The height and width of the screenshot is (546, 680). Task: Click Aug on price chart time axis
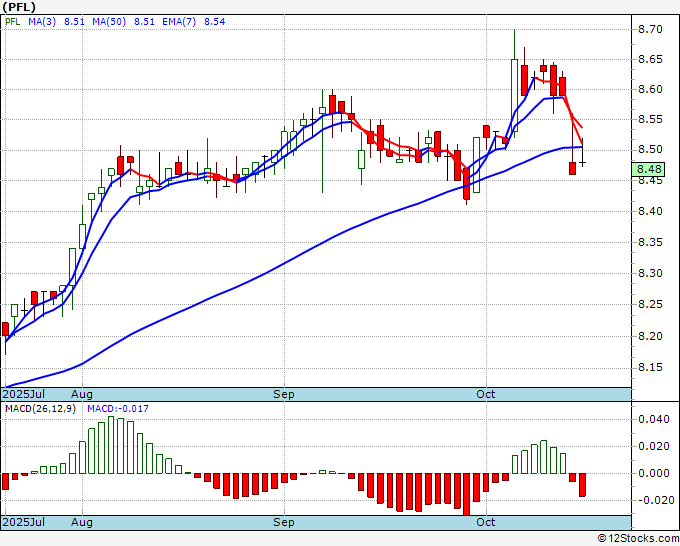82,394
